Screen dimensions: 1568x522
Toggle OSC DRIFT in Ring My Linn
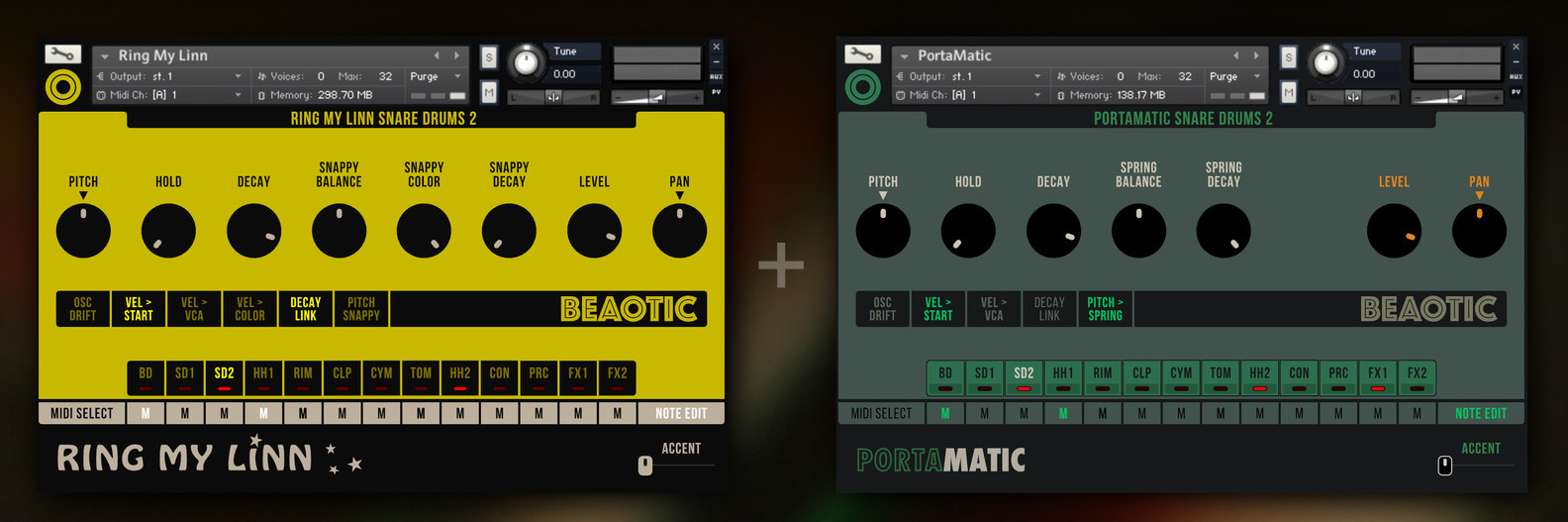coord(83,309)
